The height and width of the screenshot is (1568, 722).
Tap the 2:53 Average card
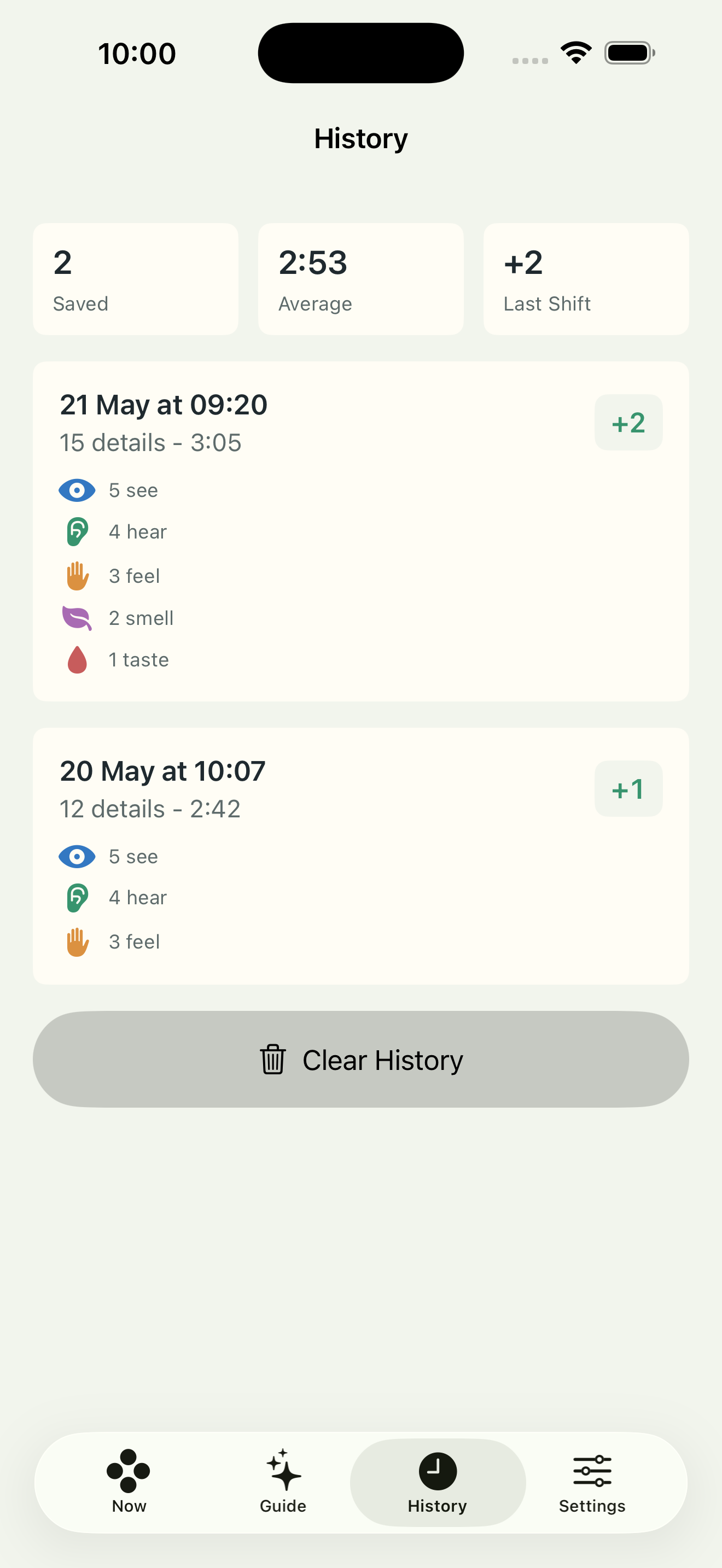tap(361, 279)
